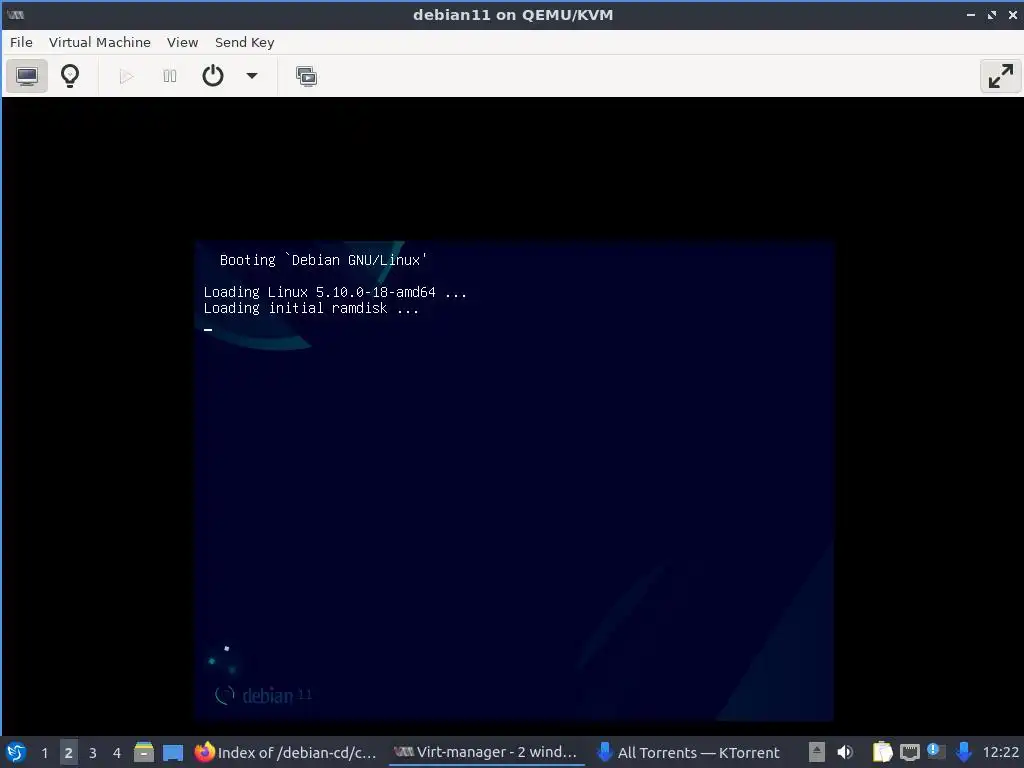
Task: Pause the virtual machine
Action: coord(170,76)
